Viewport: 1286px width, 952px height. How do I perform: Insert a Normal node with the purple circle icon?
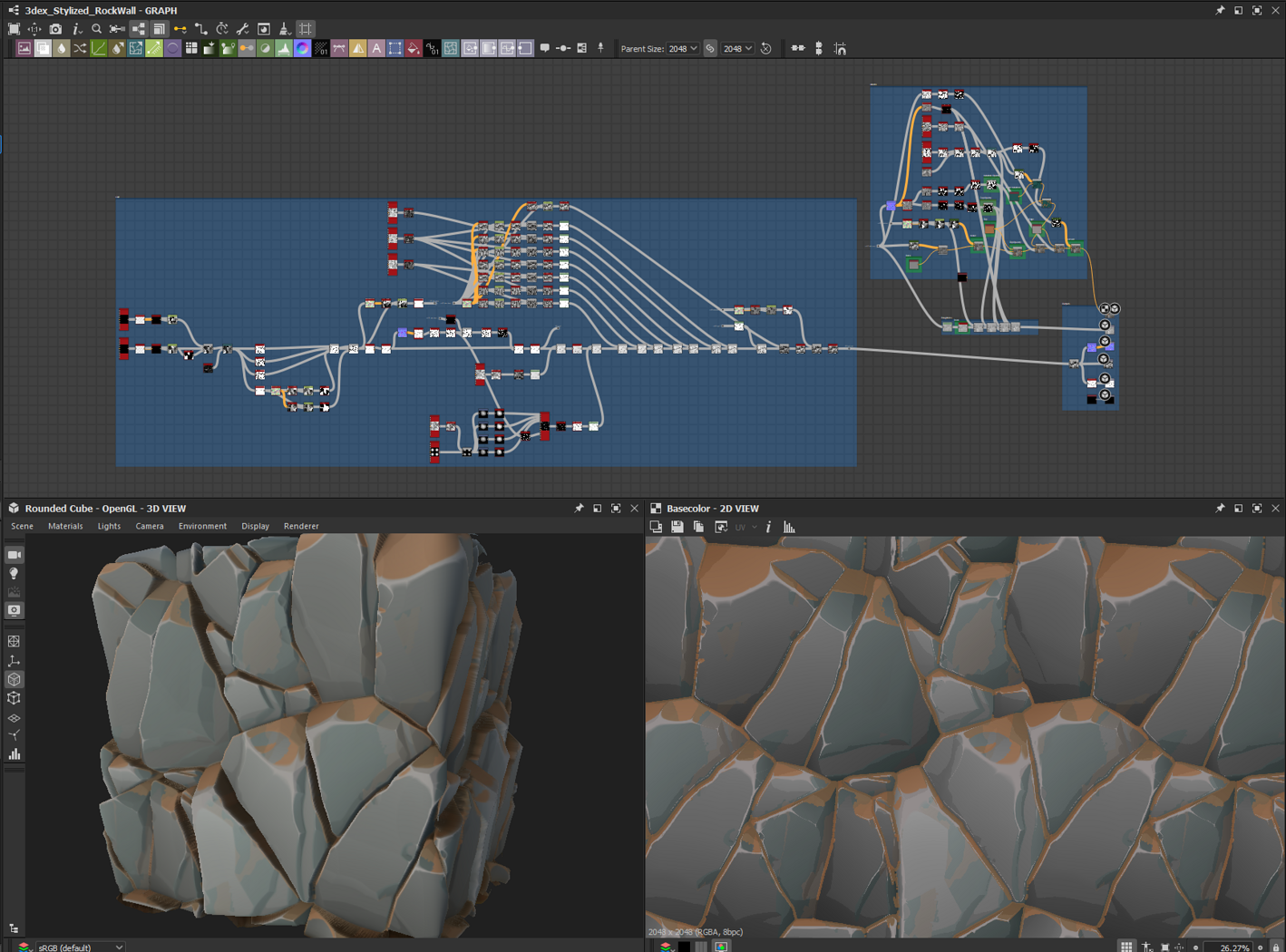(302, 49)
